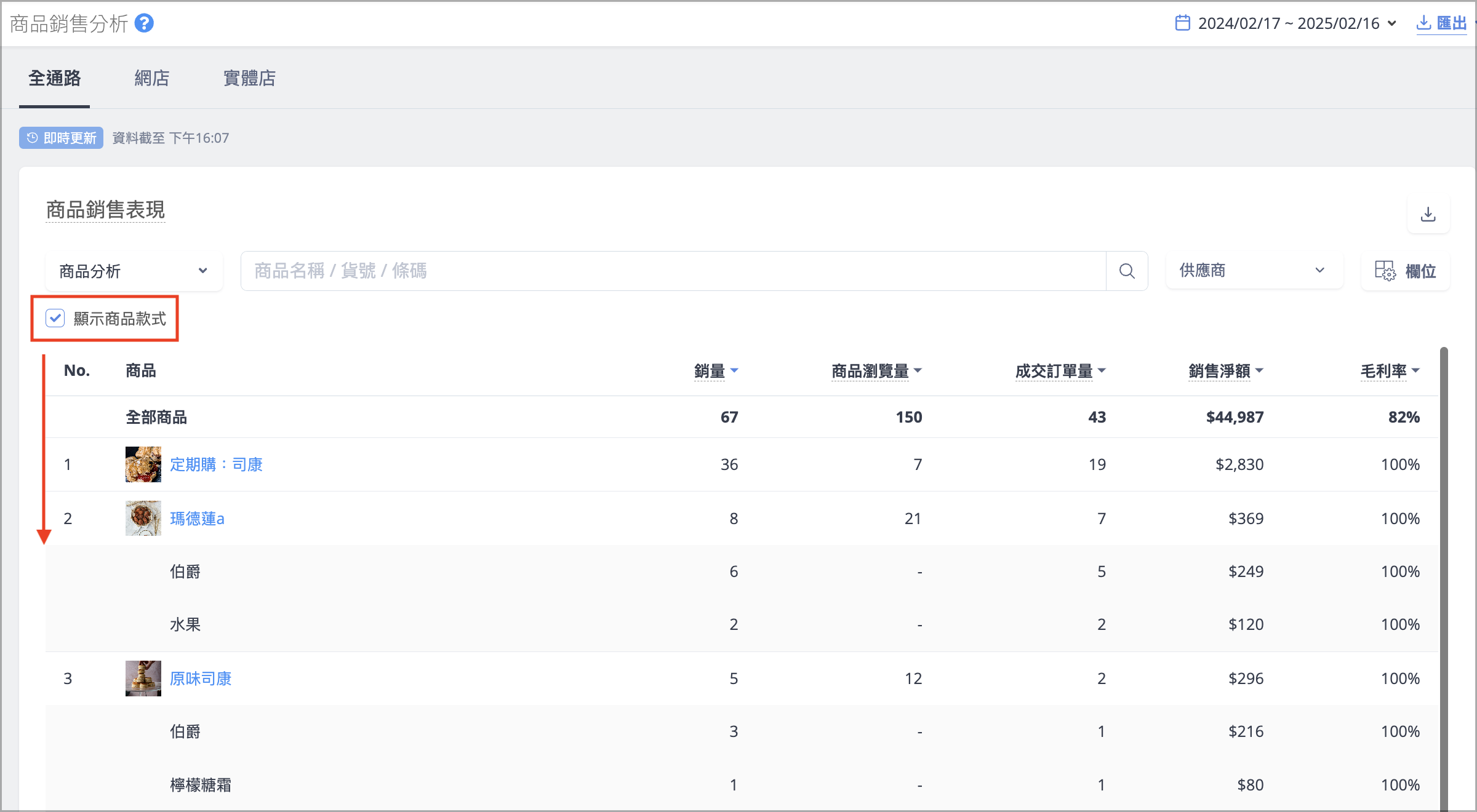Viewport: 1477px width, 812px height.
Task: Switch to the 實體店 tab
Action: pos(249,78)
